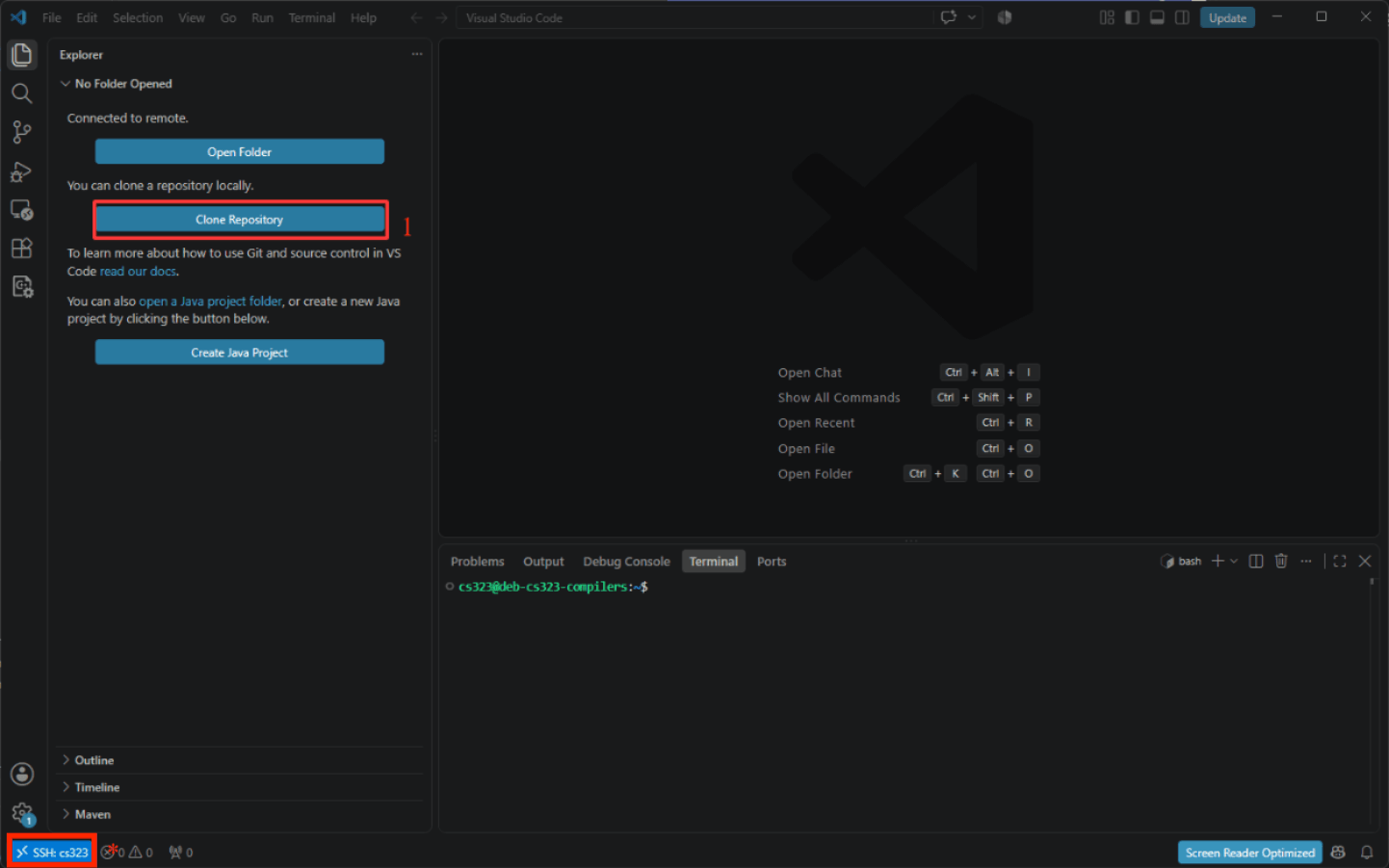Screen dimensions: 1389x868
Task: Open the Remote Explorer view icon
Action: (21, 210)
